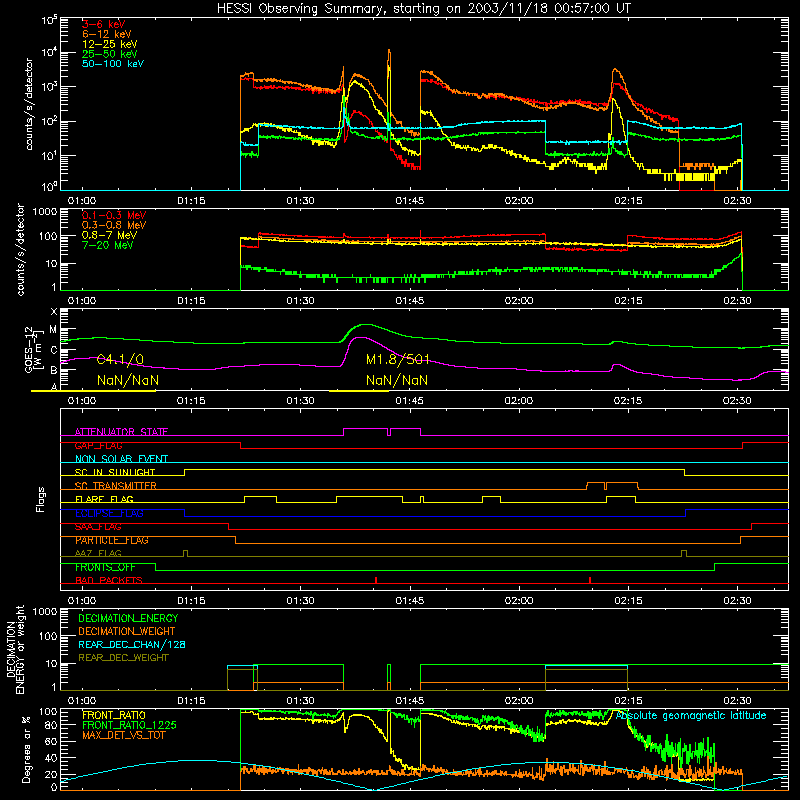Click second BAD_PACKETS red tick near 02:10

click(x=590, y=580)
